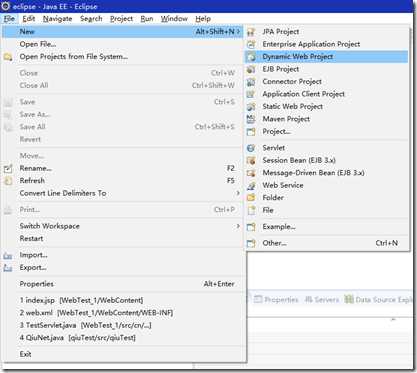
Task: Expand the Switch Workspace submenu
Action: (x=238, y=226)
